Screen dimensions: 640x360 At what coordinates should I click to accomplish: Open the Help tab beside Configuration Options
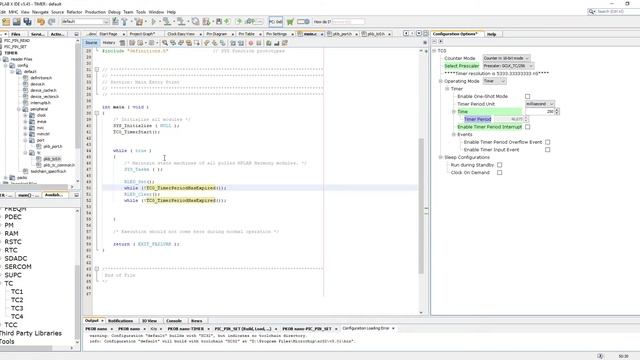point(491,34)
